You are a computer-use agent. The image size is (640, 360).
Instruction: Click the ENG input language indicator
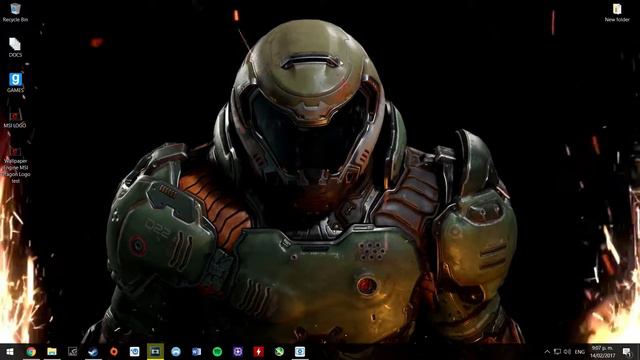tap(580, 351)
